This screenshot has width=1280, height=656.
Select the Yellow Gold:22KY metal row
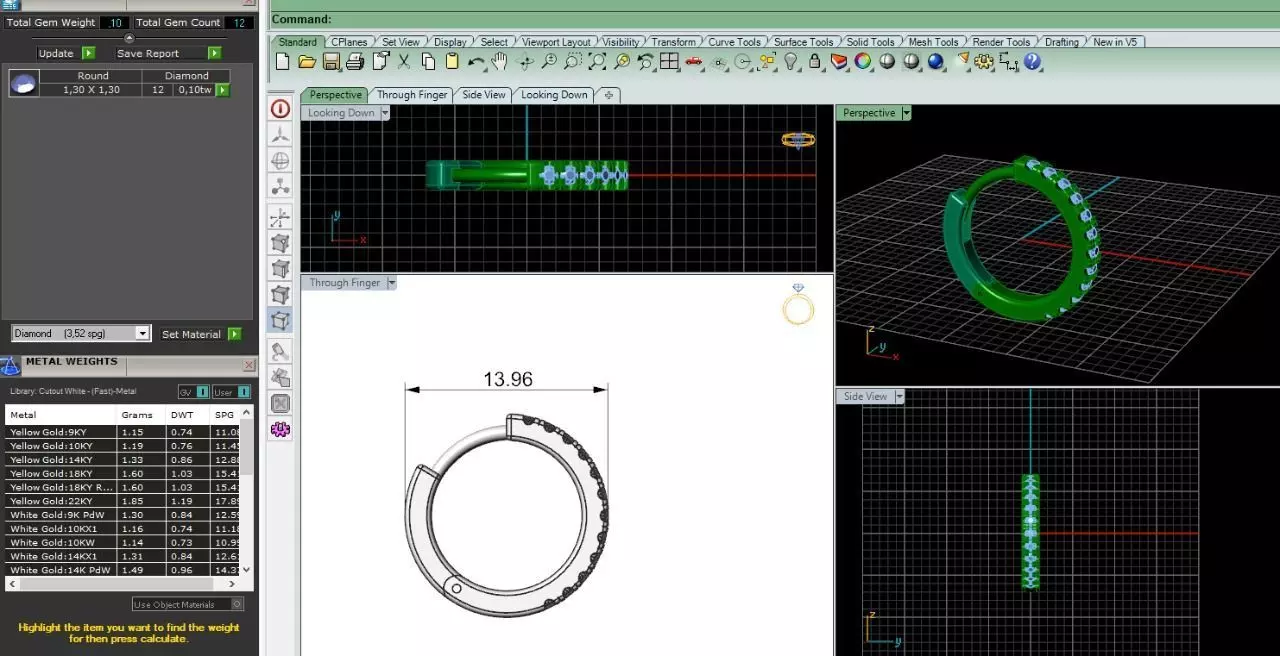pos(124,501)
